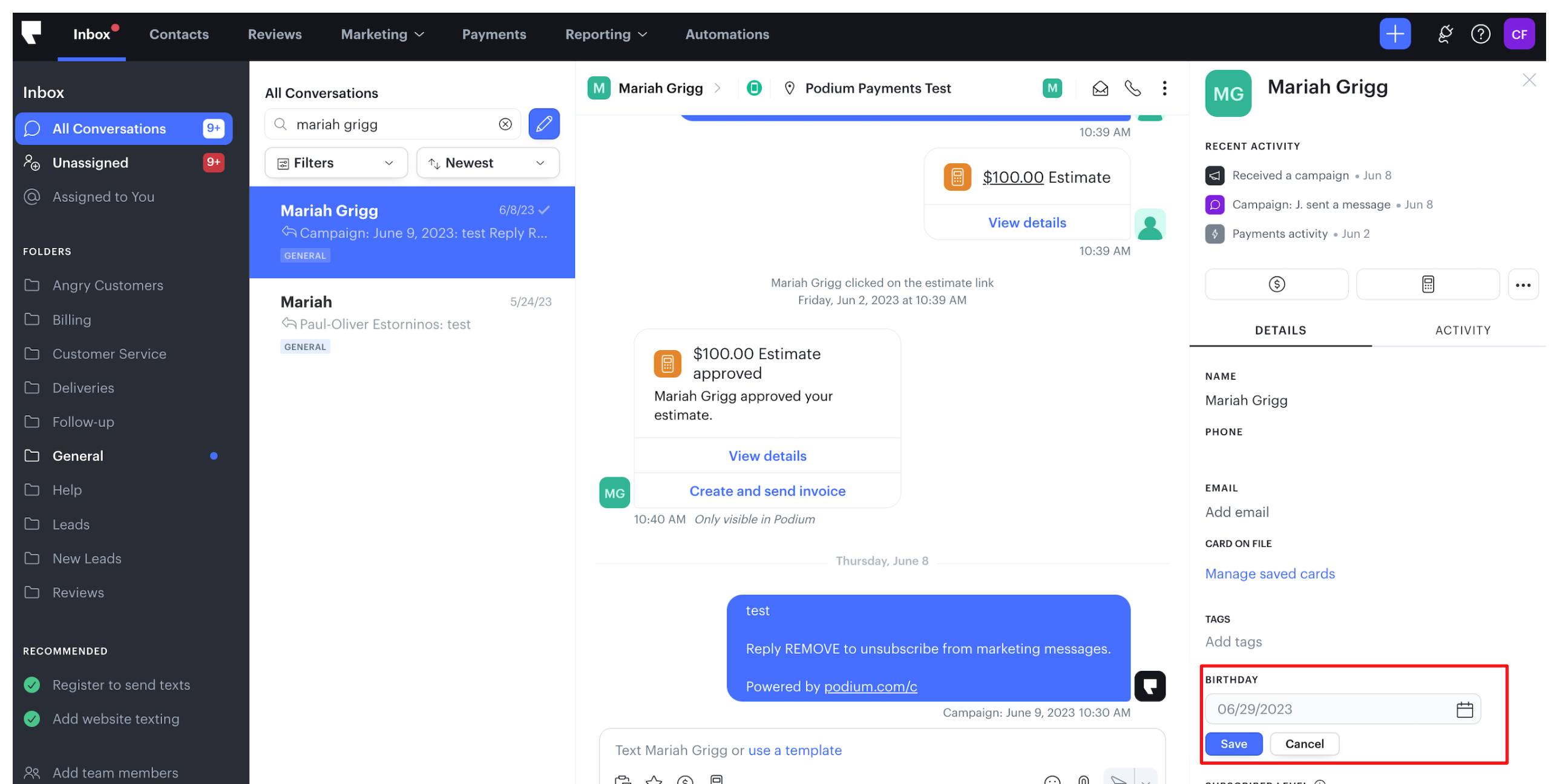
Task: Send a payment request from the composer
Action: [686, 781]
